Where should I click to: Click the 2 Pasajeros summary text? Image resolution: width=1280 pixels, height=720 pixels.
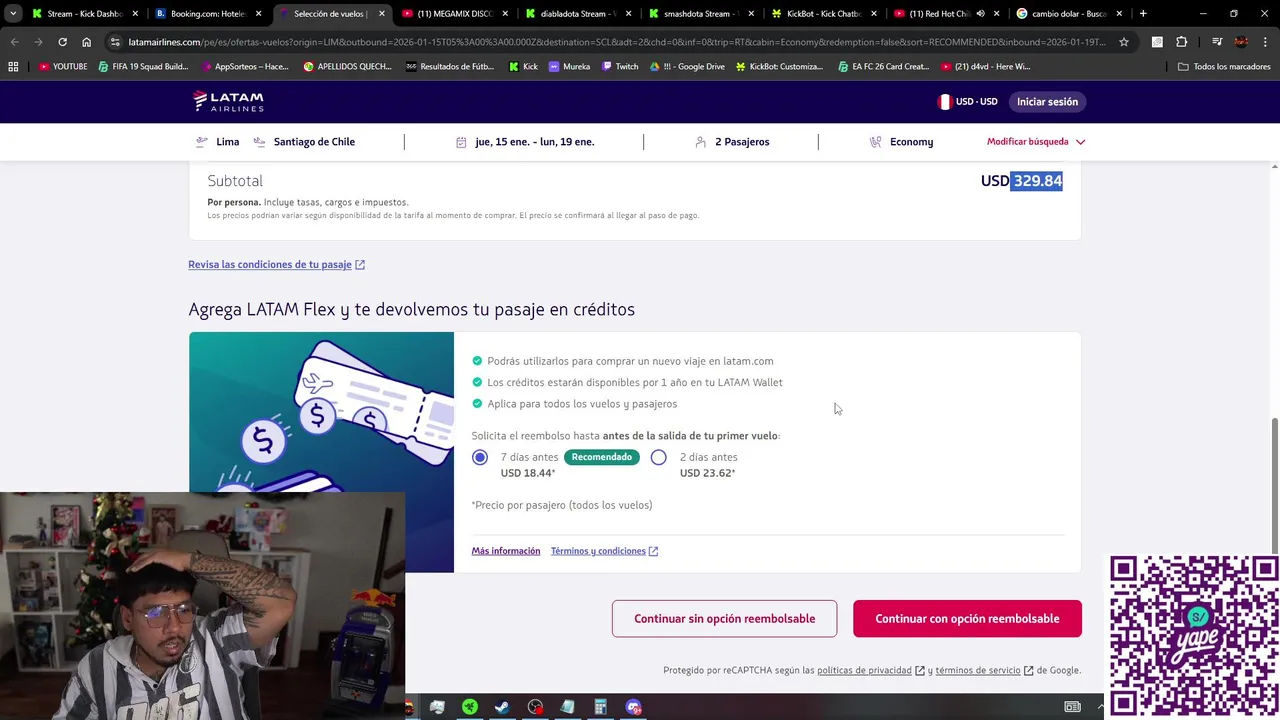click(742, 142)
